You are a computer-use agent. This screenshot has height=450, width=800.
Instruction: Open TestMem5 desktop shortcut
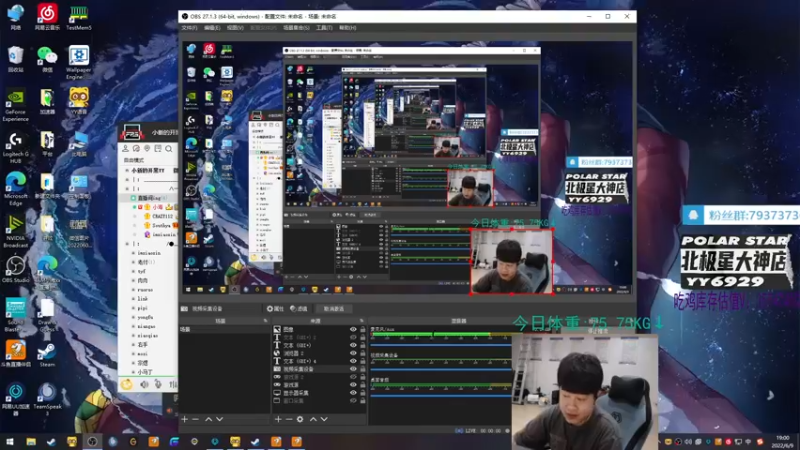79,18
